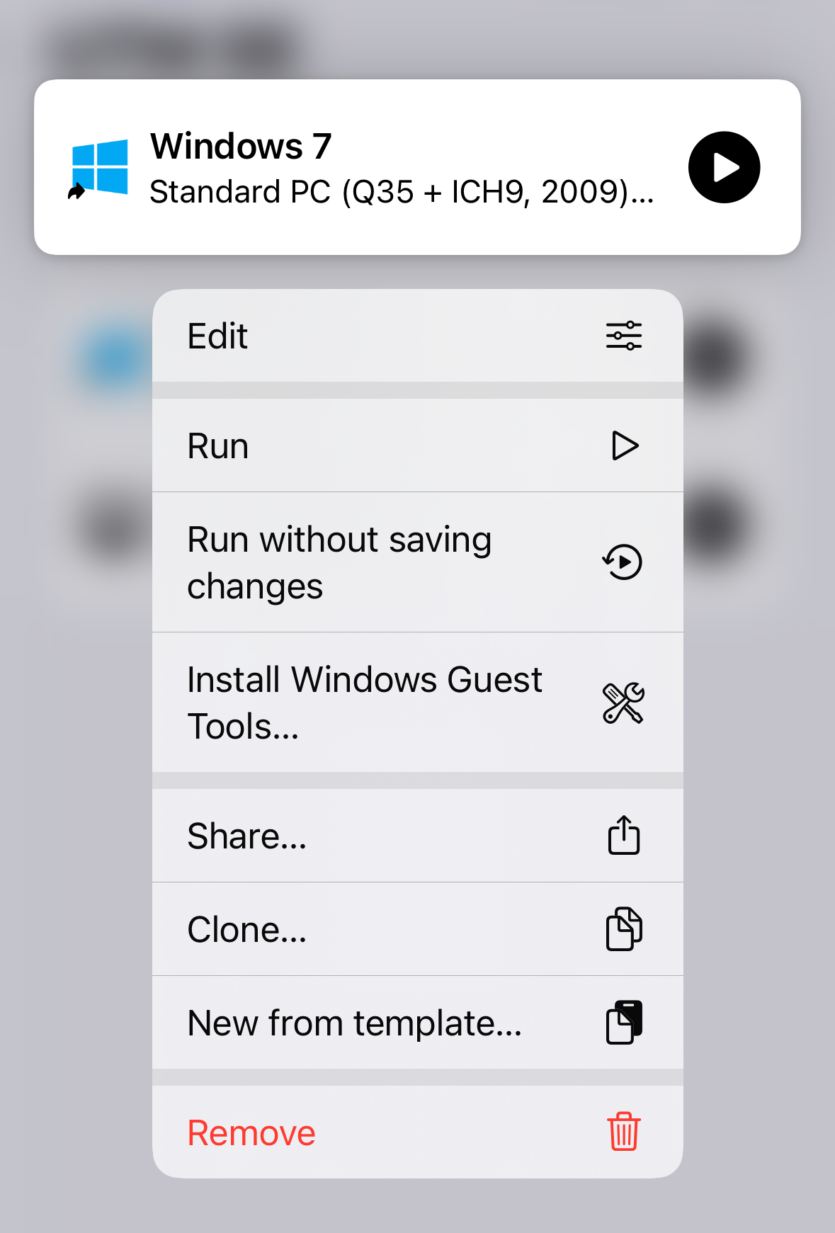Tap the share arrow-box icon
This screenshot has height=1233, width=835.
click(x=624, y=835)
